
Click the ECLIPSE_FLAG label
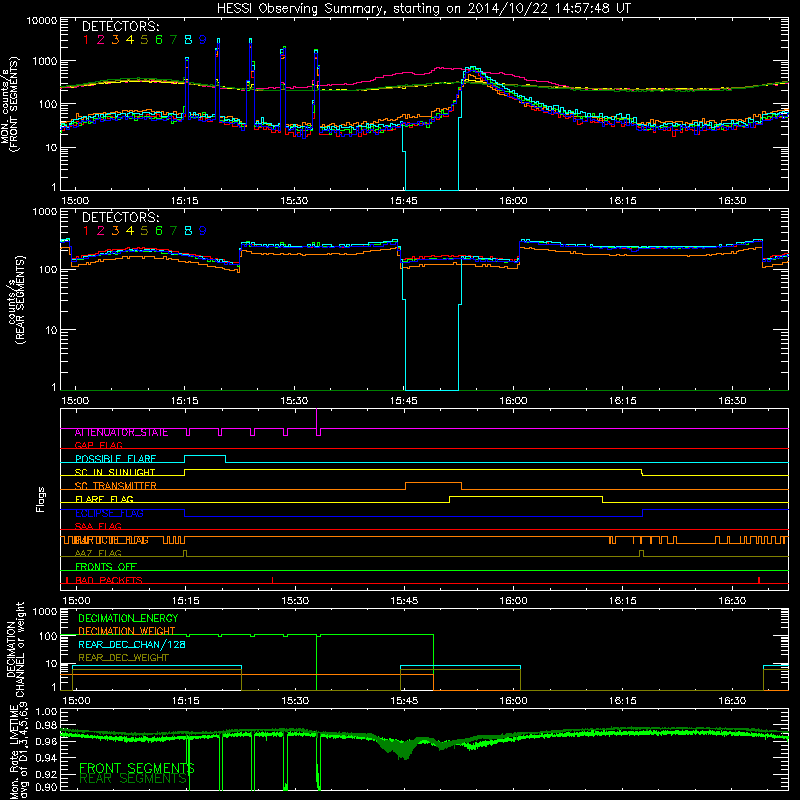109,513
